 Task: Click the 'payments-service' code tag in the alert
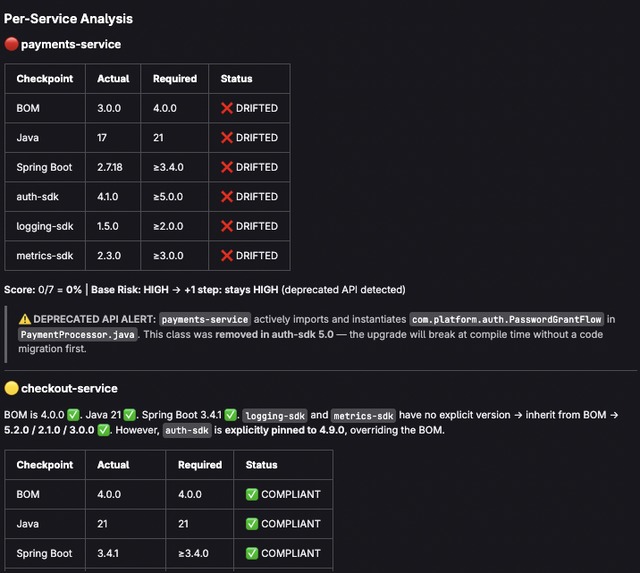tap(205, 319)
